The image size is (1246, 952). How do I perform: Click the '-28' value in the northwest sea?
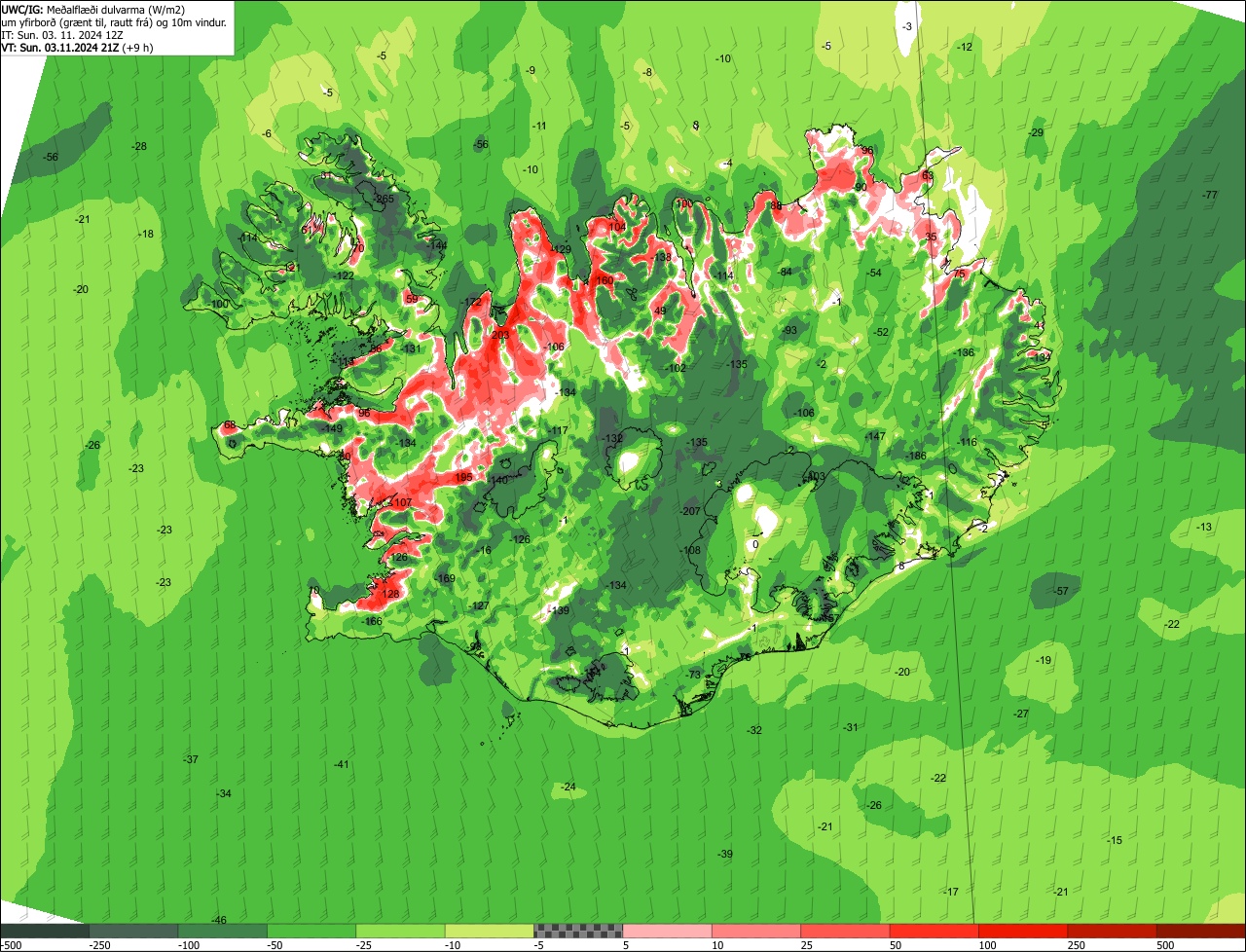pos(139,146)
